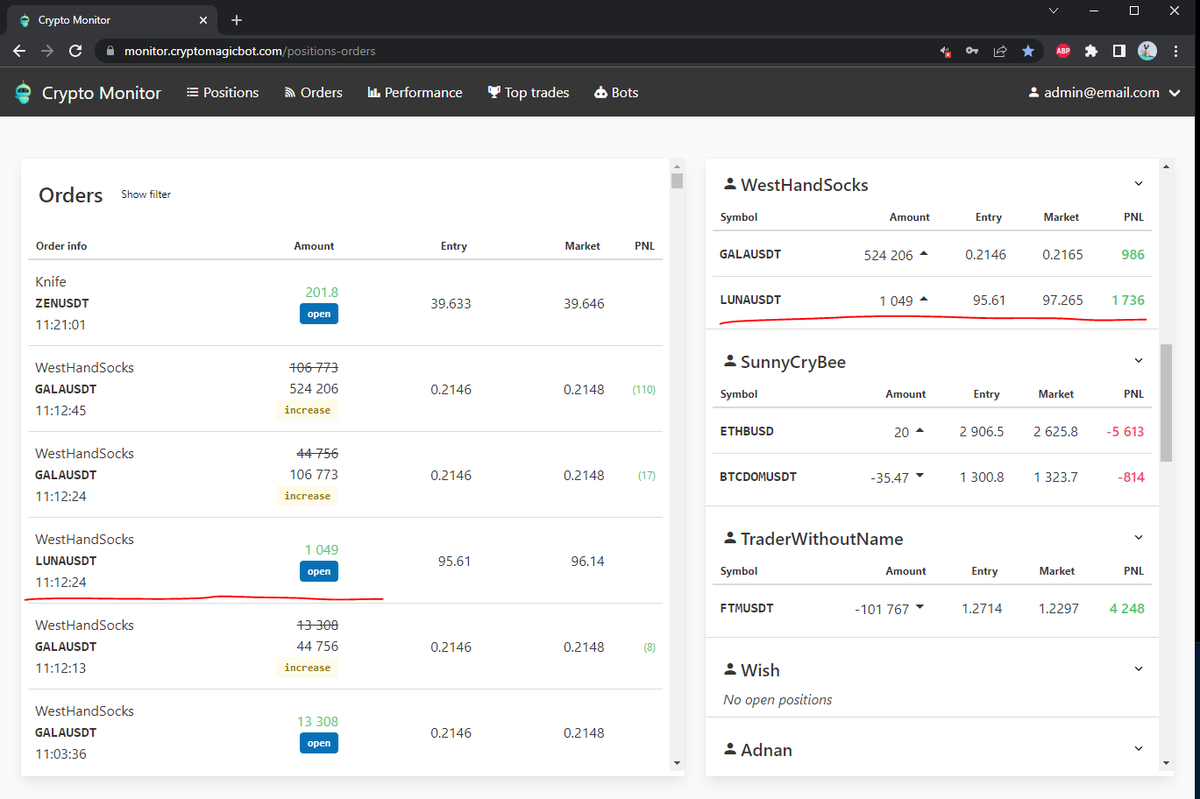Click the positions panel scroll up arrow
Image resolution: width=1200 pixels, height=799 pixels.
tap(1166, 166)
